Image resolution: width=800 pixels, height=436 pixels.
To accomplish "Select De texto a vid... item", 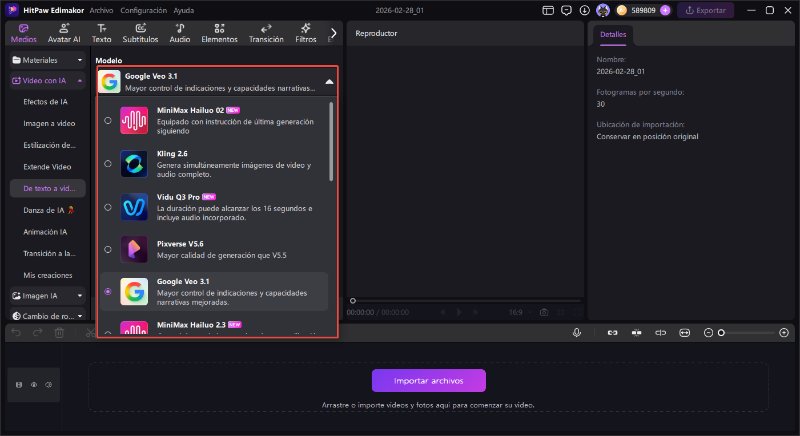I will pyautogui.click(x=47, y=188).
